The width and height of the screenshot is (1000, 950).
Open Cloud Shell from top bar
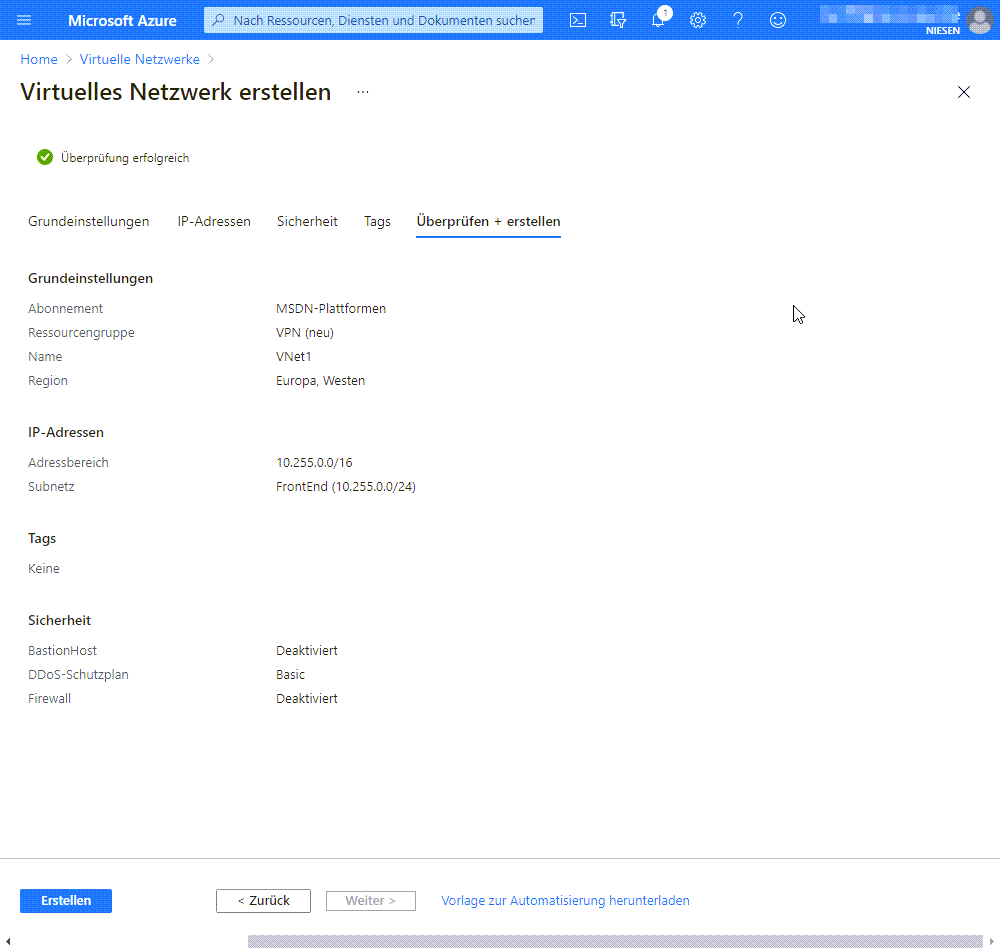578,20
